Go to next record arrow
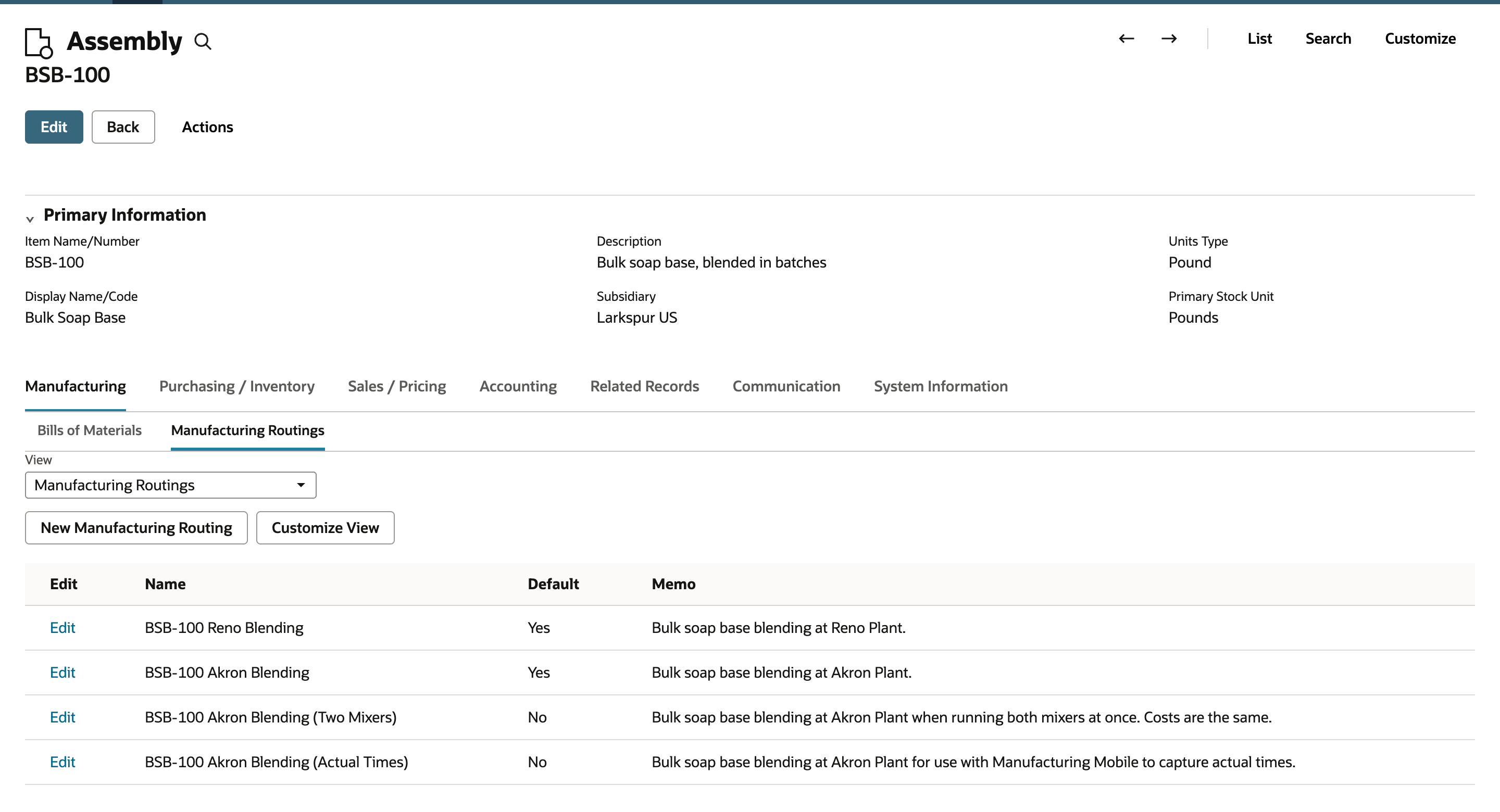The image size is (1500, 812). (1169, 39)
